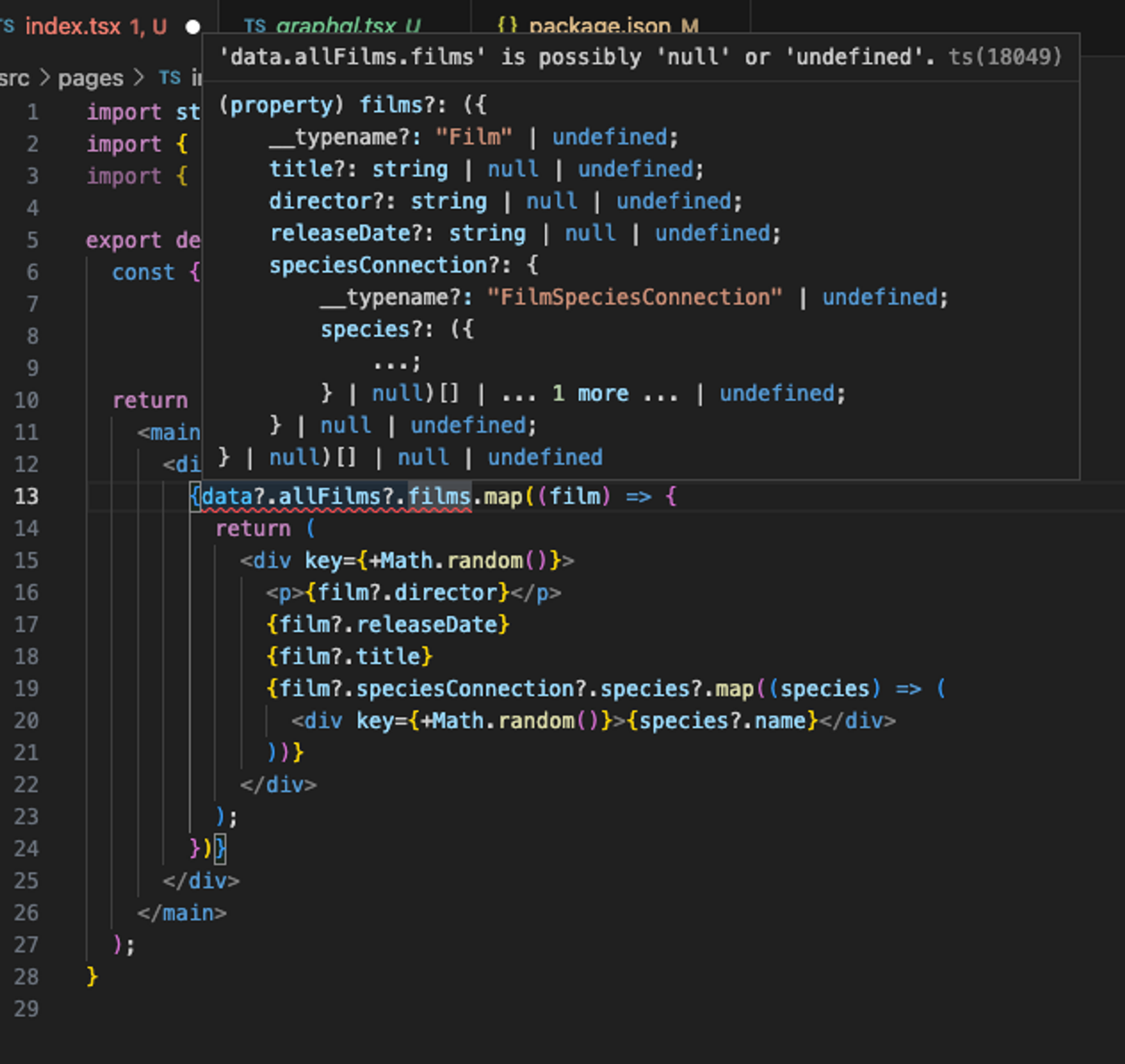Click the 'export' keyword on line 5
The width and height of the screenshot is (1125, 1064).
(x=124, y=241)
